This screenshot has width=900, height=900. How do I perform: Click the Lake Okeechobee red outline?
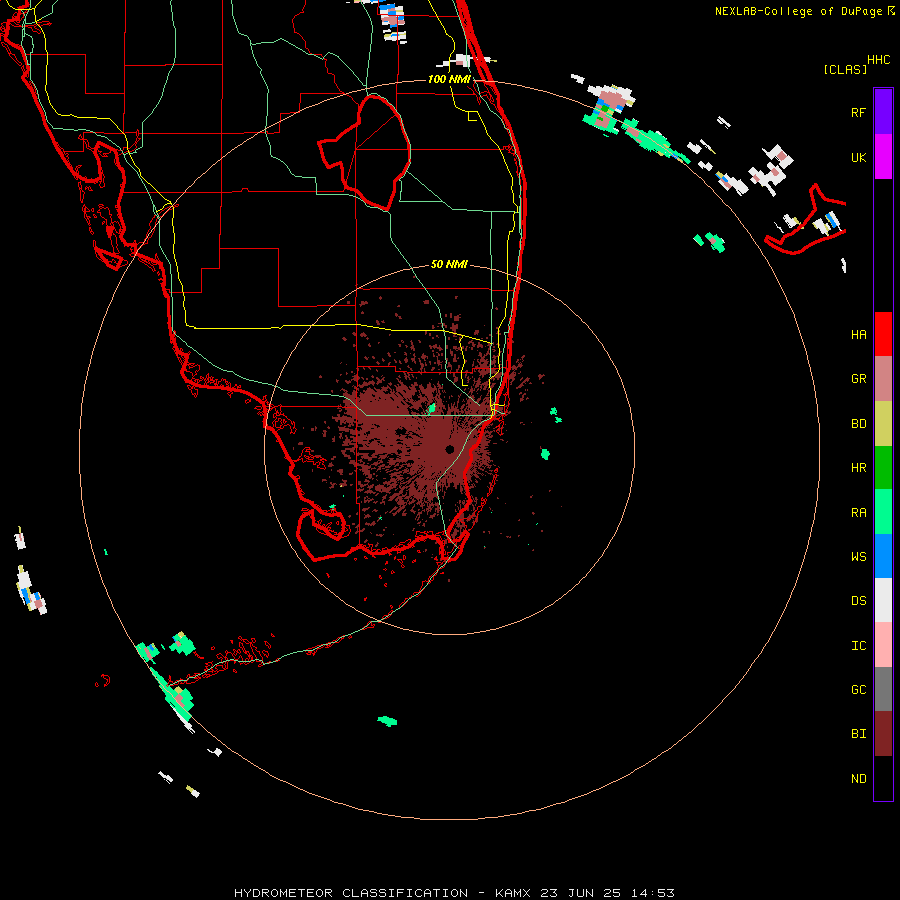[365, 152]
